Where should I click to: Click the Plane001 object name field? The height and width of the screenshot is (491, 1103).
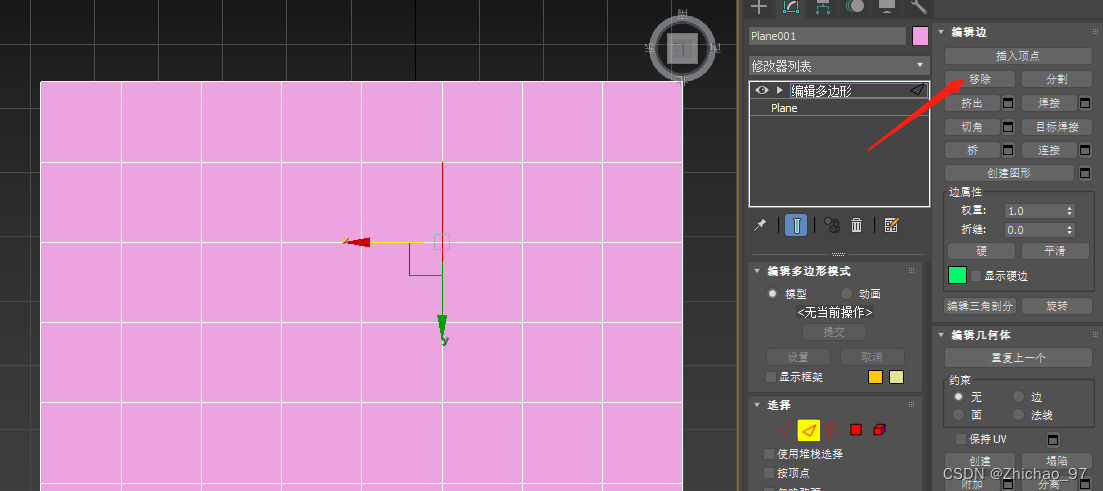click(x=827, y=36)
